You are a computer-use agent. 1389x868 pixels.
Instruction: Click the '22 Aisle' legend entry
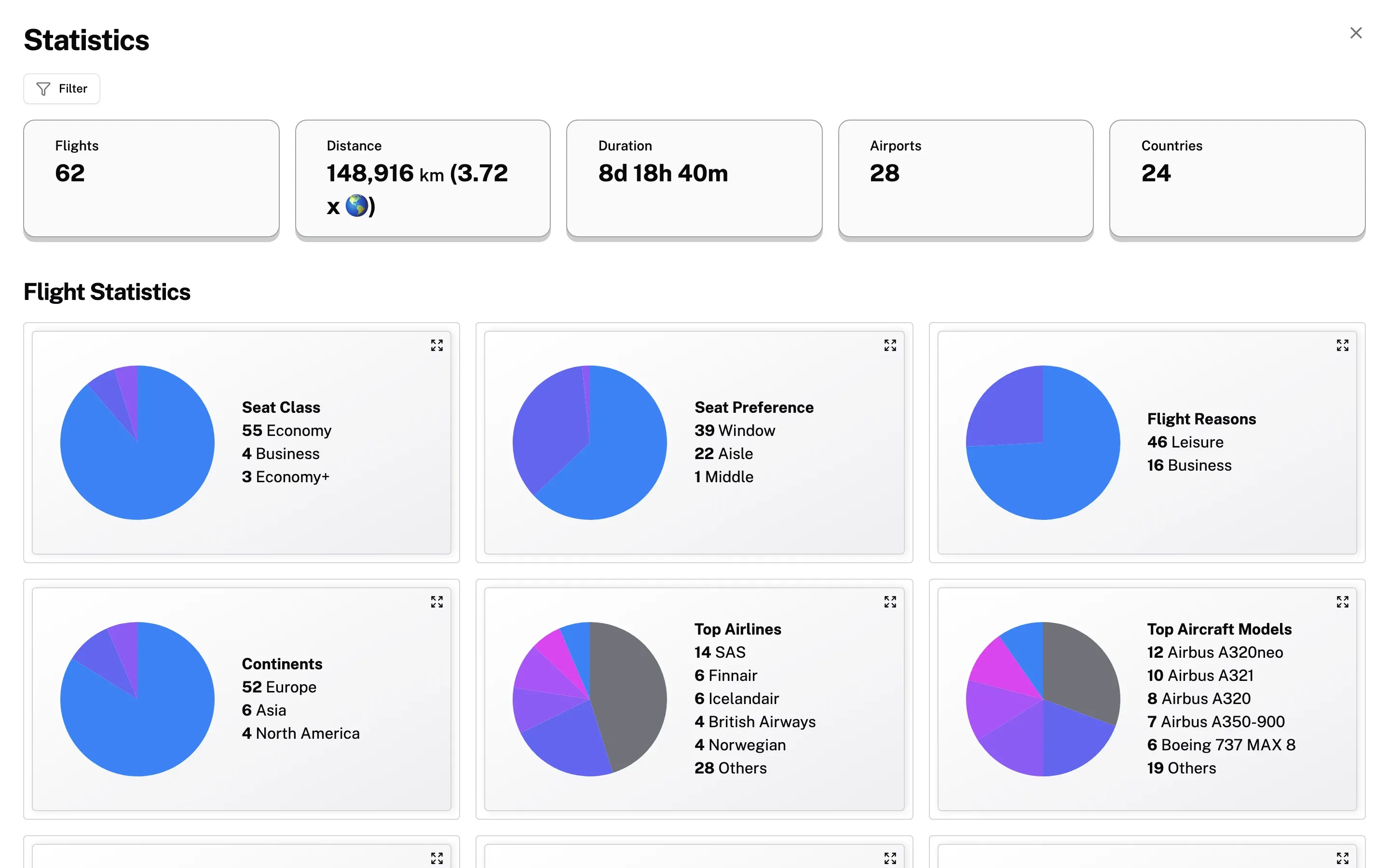click(723, 453)
